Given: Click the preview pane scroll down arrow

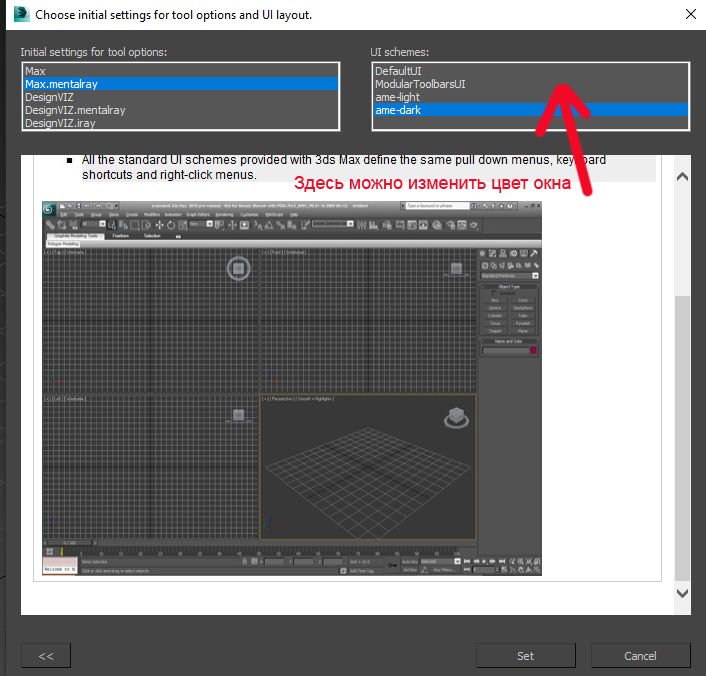Looking at the screenshot, I should tap(682, 593).
